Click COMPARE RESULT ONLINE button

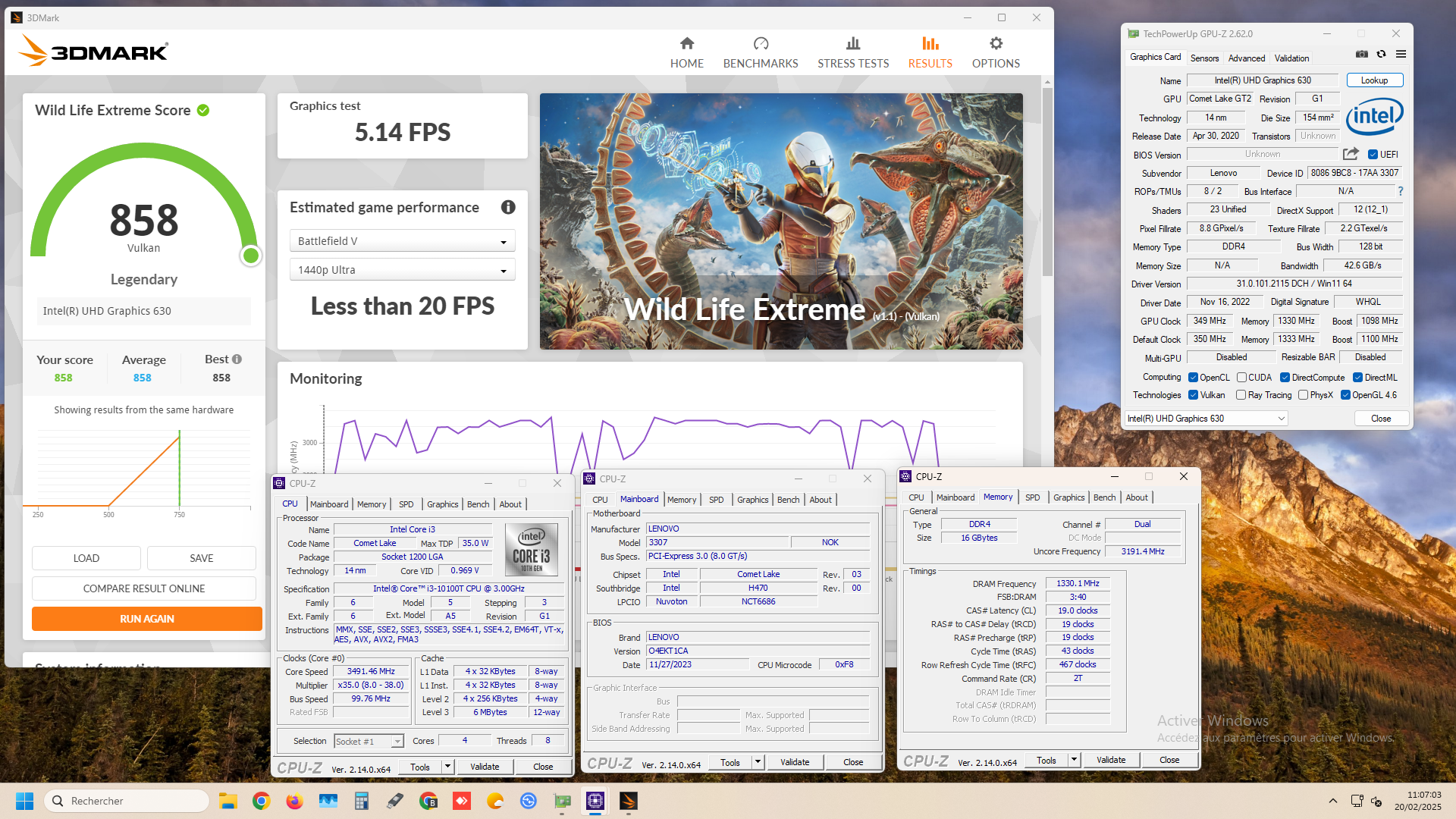[x=144, y=588]
